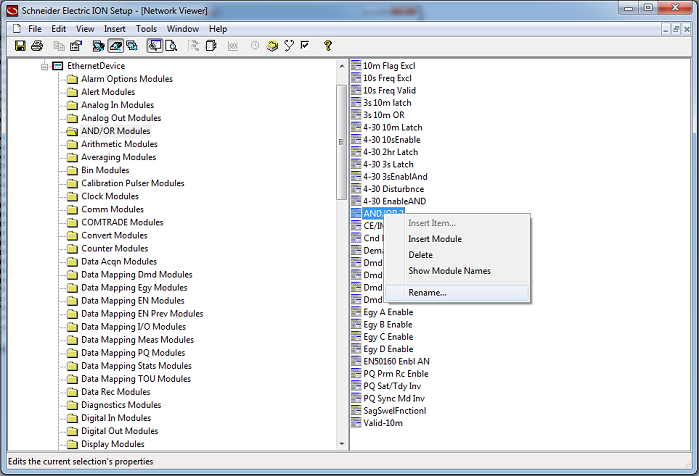Click the stacked-windows toolbar icon with blue pen
This screenshot has width=699, height=476.
pos(132,45)
